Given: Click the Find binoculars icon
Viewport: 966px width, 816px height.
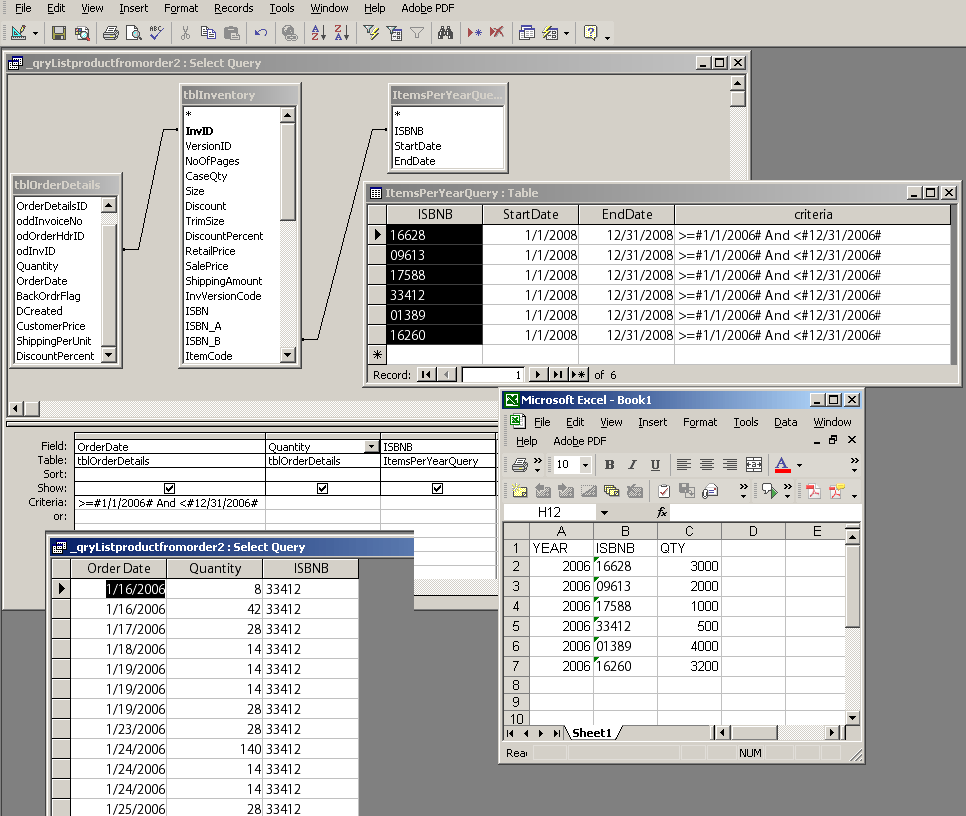Looking at the screenshot, I should [445, 33].
